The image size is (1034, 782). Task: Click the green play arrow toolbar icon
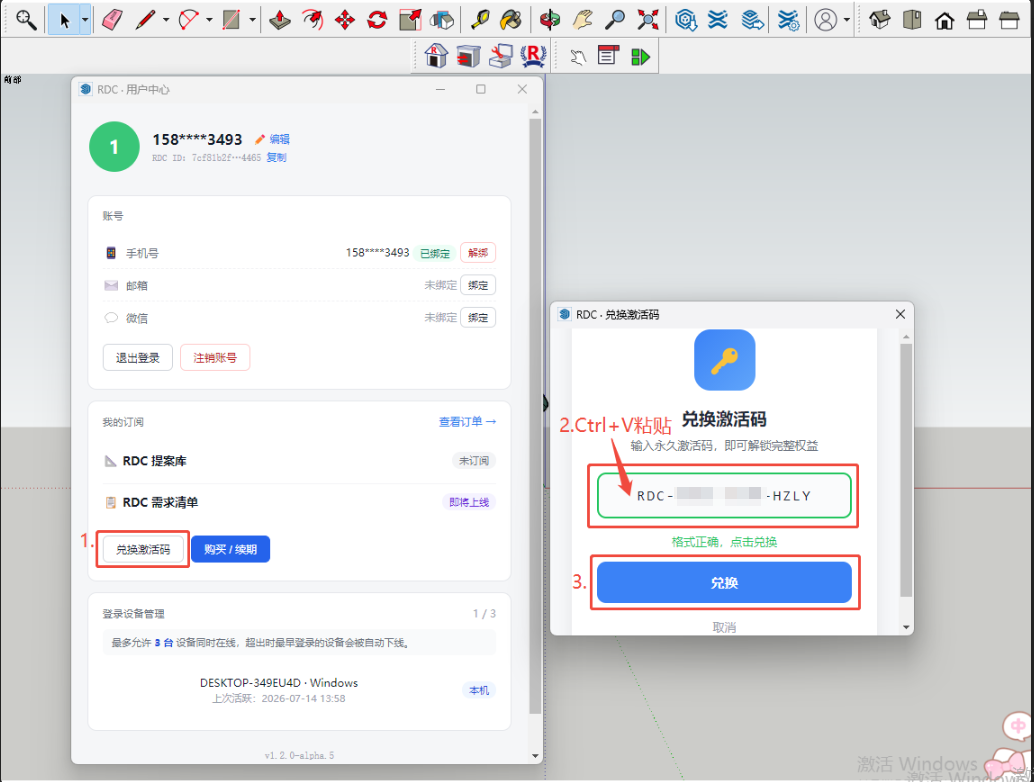(640, 57)
